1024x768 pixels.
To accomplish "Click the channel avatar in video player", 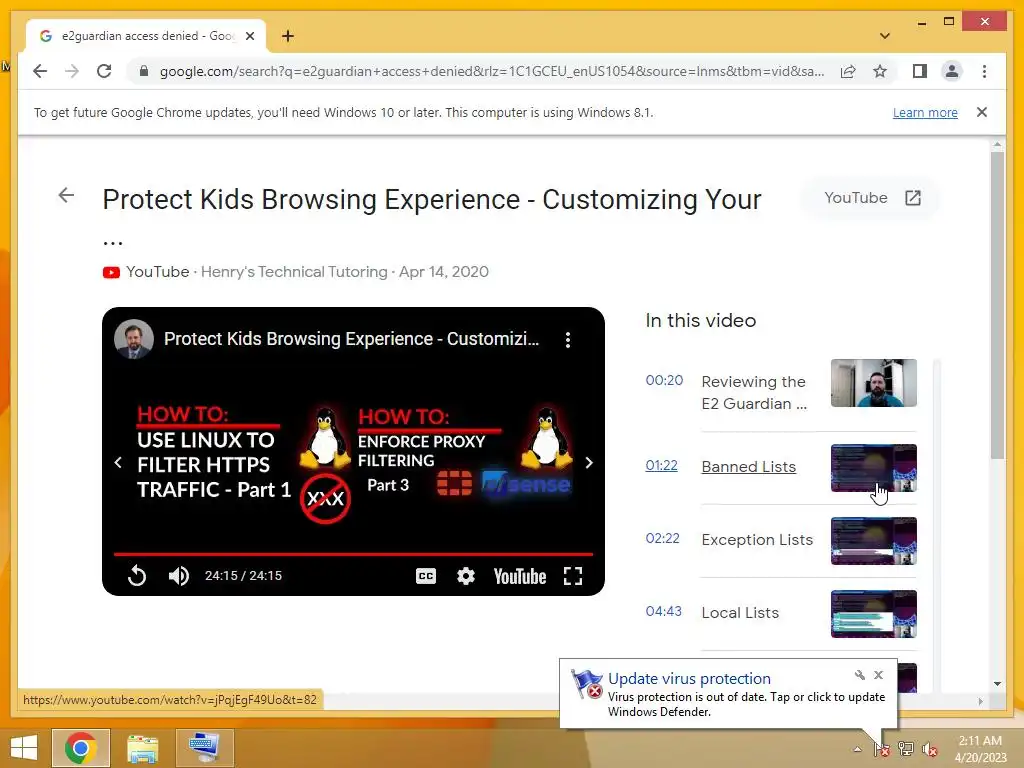I will click(134, 339).
